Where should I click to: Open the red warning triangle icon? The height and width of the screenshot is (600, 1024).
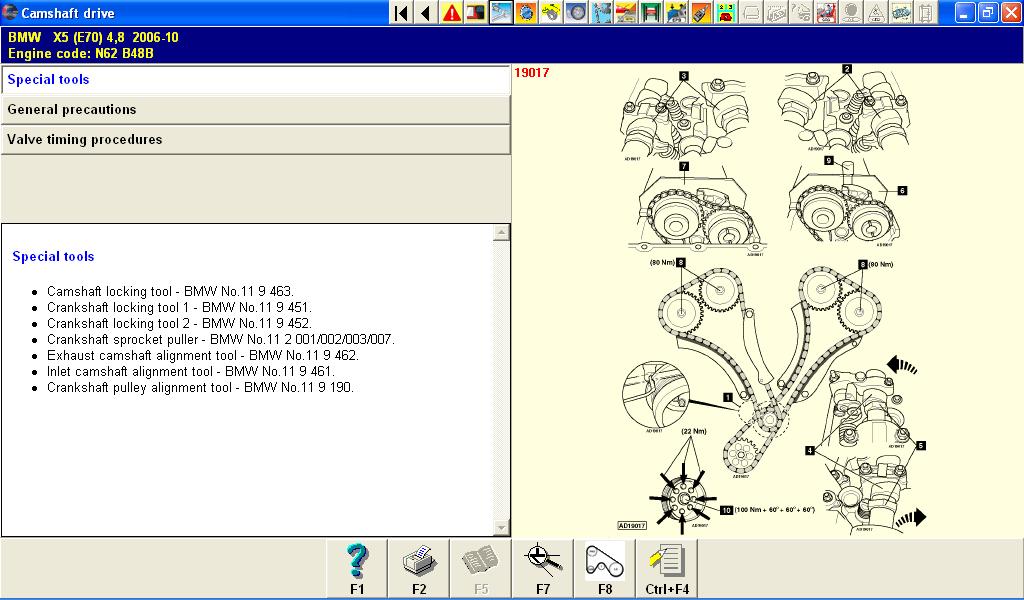coord(451,12)
